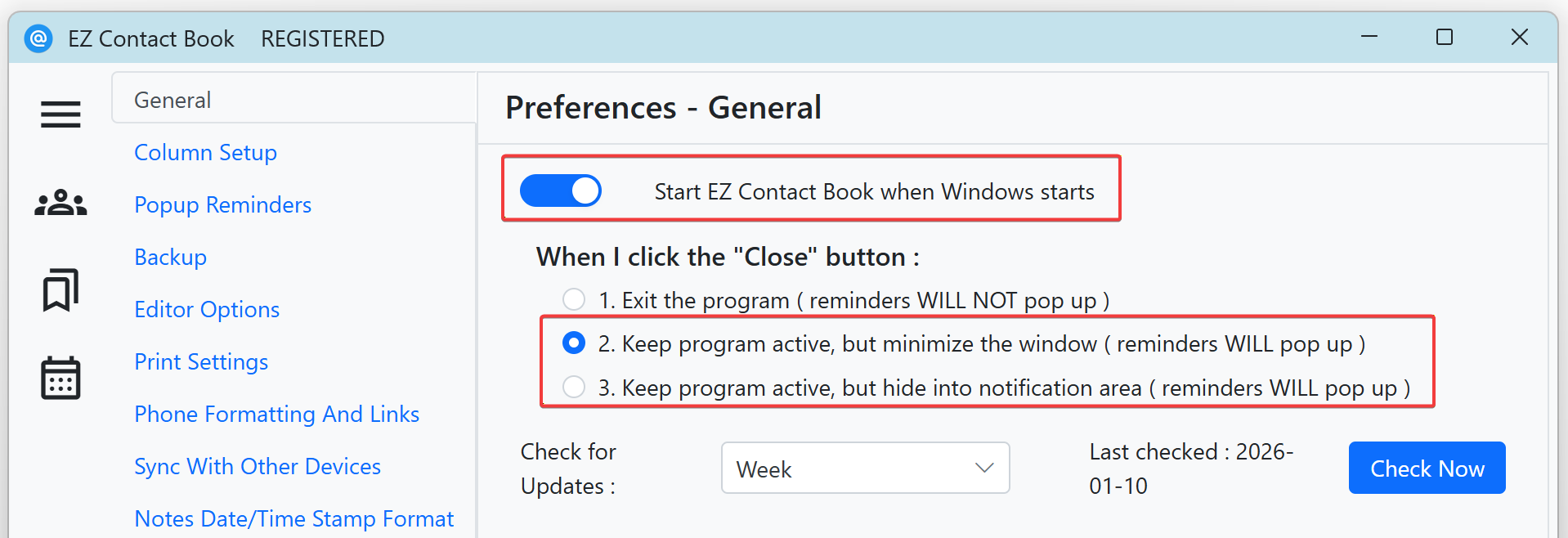The height and width of the screenshot is (538, 1568).
Task: Open the Backup preferences
Action: [x=170, y=257]
